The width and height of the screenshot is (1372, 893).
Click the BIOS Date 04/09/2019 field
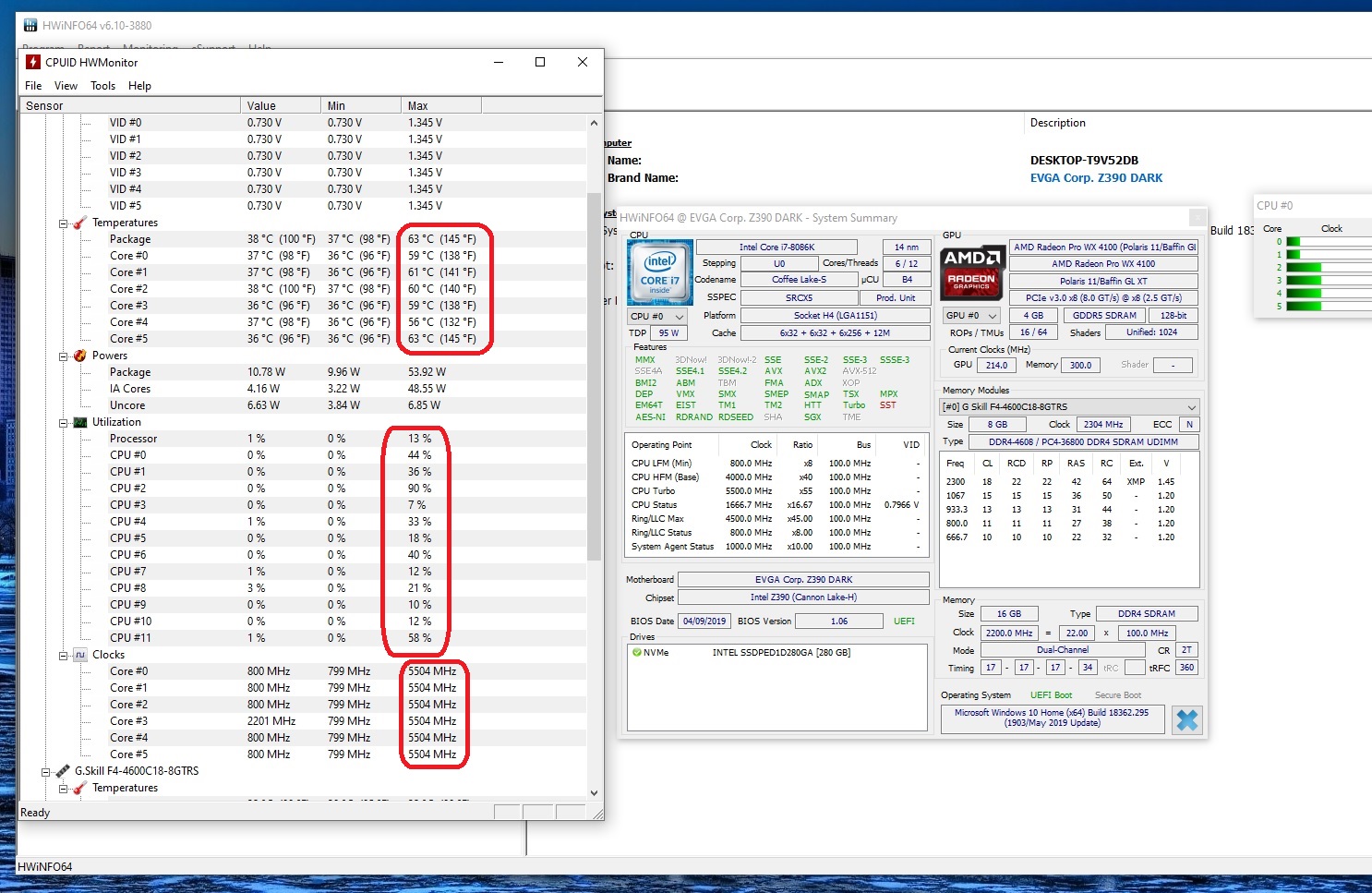pyautogui.click(x=704, y=621)
